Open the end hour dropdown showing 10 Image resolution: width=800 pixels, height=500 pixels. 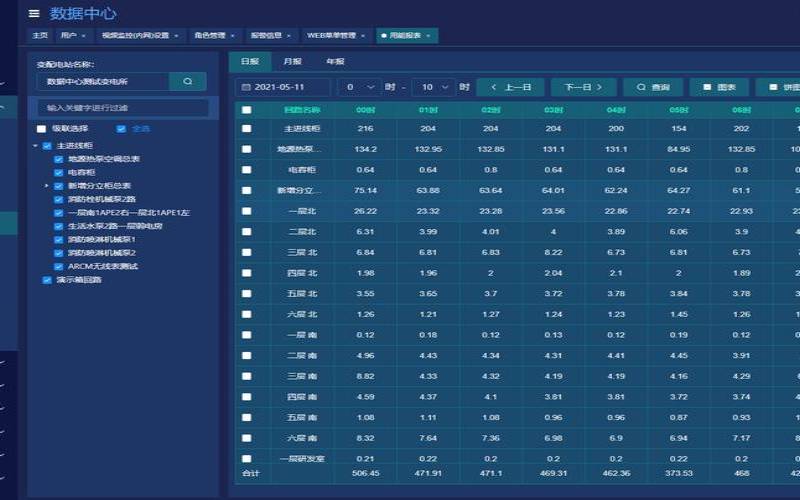[433, 87]
